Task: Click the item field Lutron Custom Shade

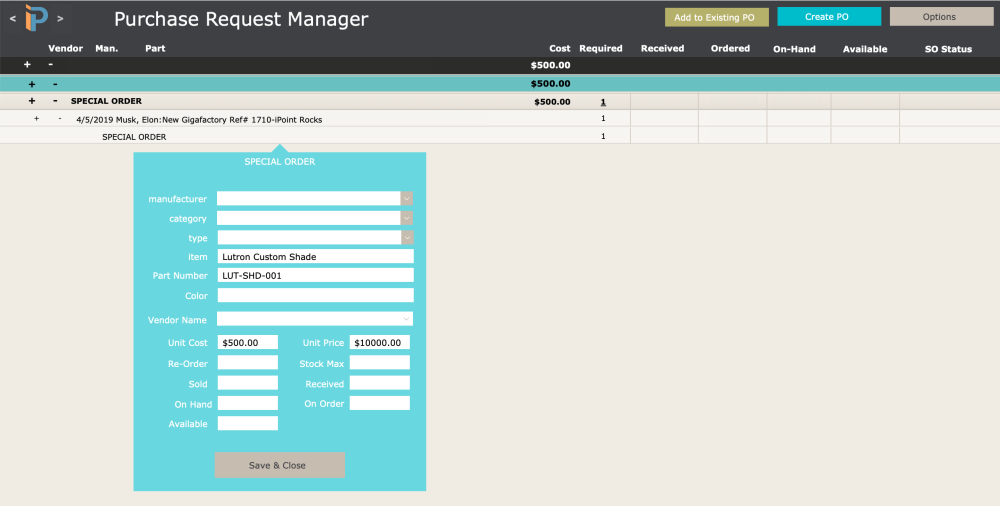Action: click(316, 257)
